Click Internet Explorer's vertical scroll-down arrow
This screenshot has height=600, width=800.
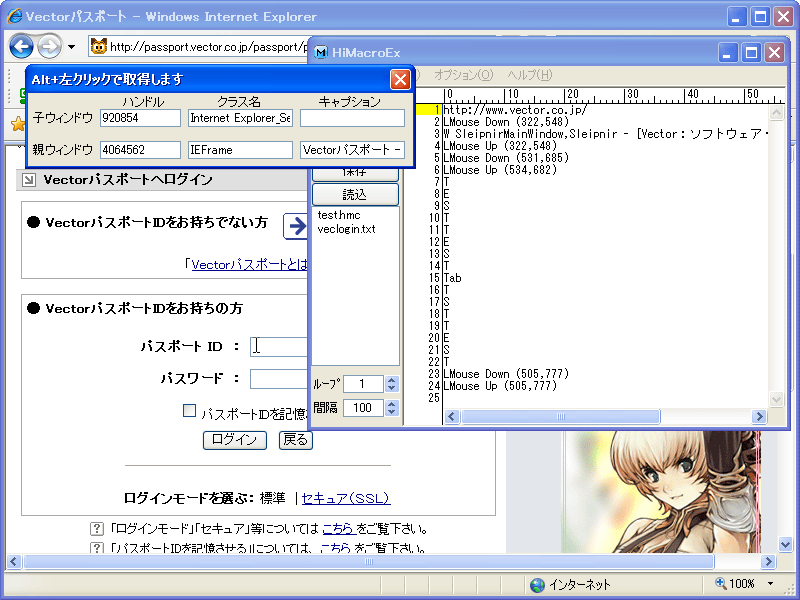[x=785, y=544]
